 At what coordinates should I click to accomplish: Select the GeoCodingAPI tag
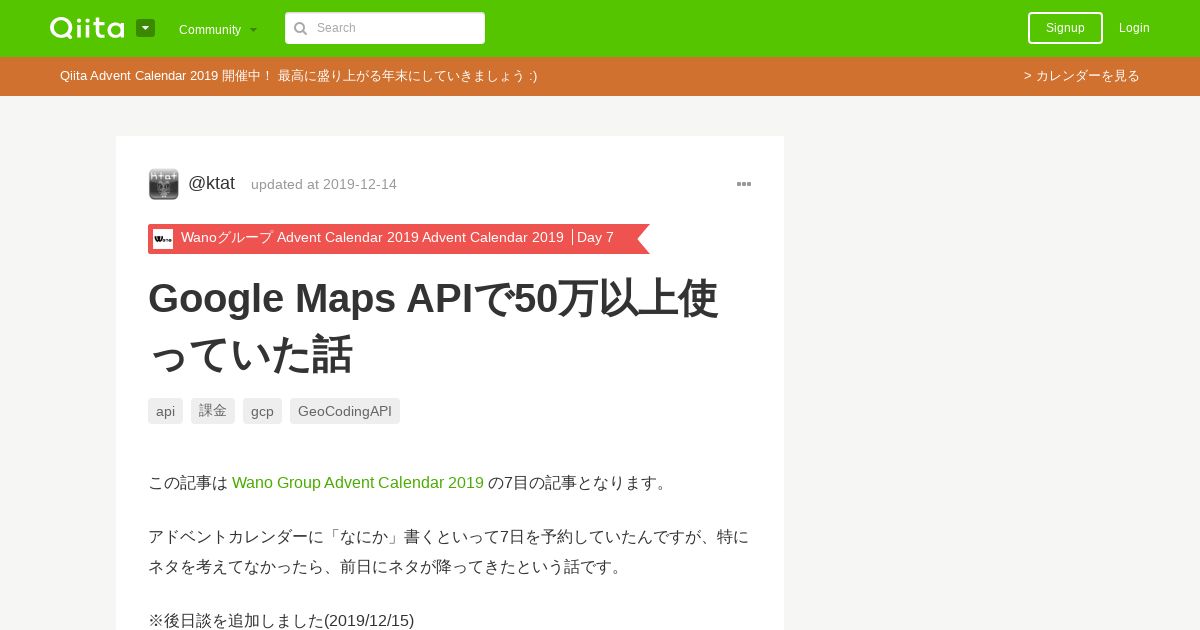pyautogui.click(x=345, y=411)
